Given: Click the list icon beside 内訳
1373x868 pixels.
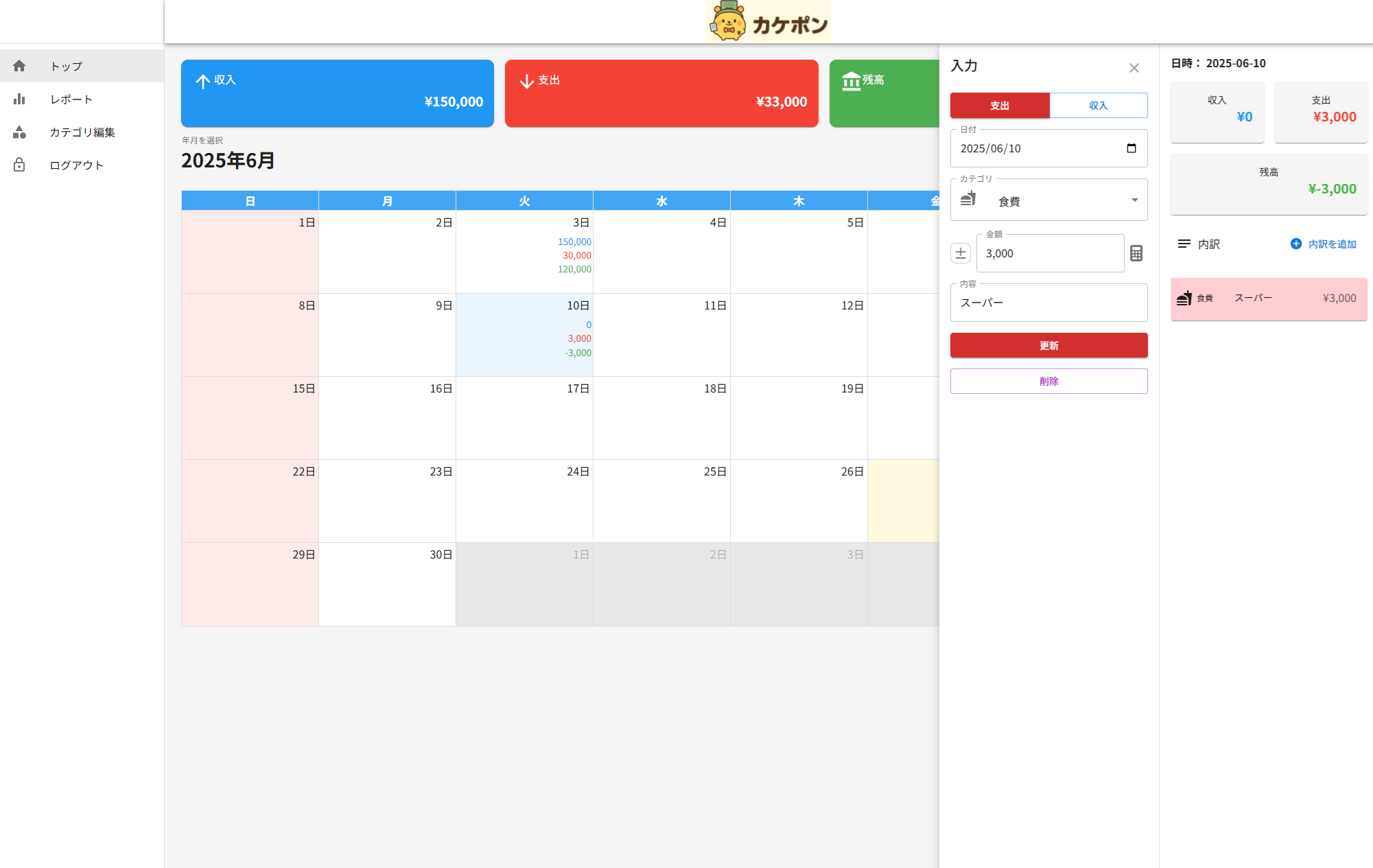Looking at the screenshot, I should (1184, 244).
